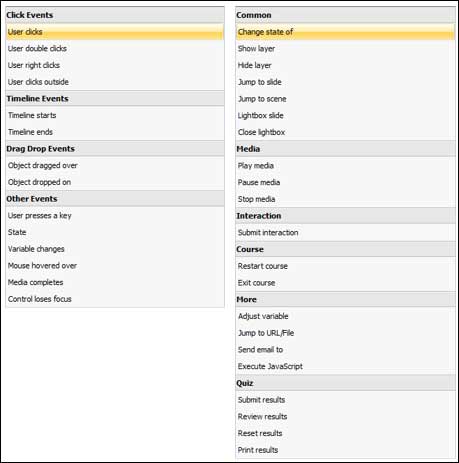This screenshot has height=463, width=459.
Task: Choose "User double clicks" event
Action: [x=115, y=48]
